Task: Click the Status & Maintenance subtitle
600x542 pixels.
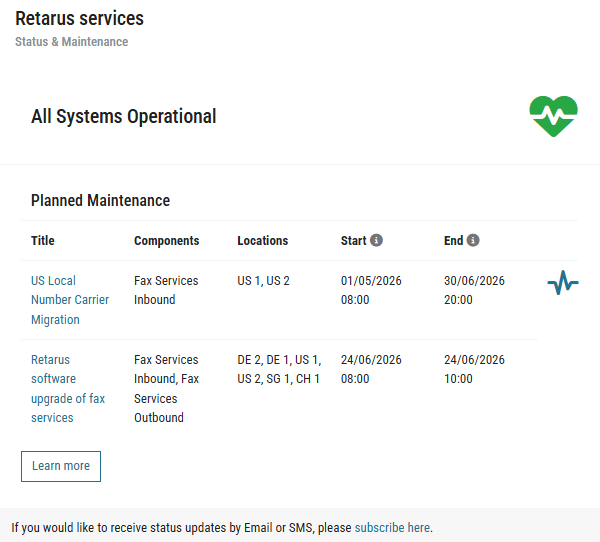Action: [72, 42]
